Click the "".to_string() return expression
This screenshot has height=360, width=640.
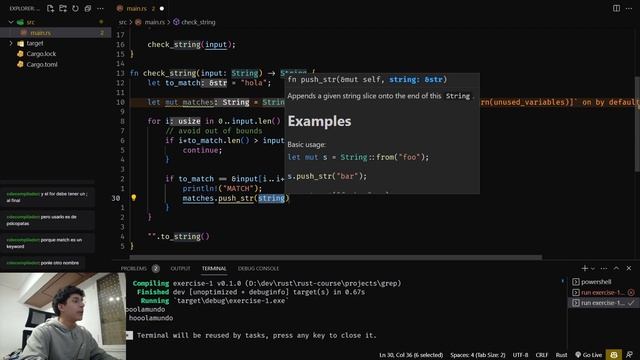pos(178,236)
